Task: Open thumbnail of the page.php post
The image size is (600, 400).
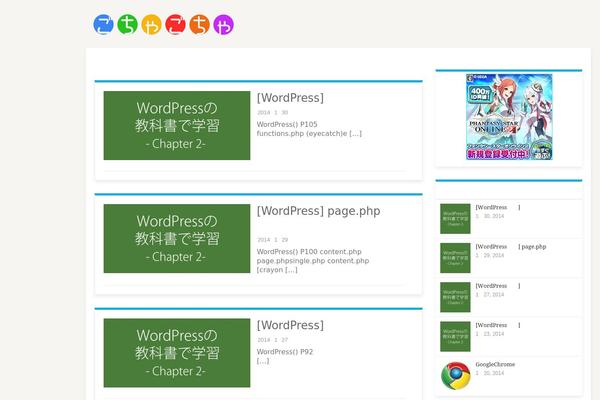Action: (x=177, y=238)
